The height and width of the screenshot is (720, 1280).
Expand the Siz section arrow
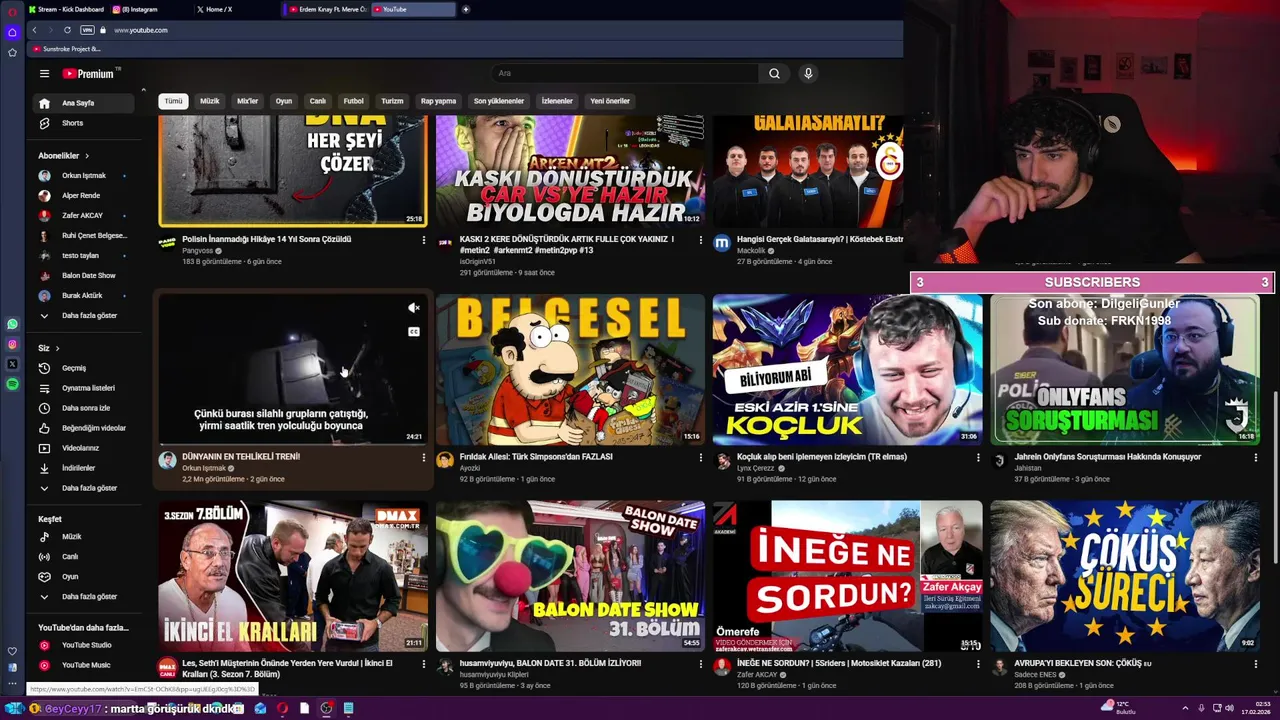[x=57, y=348]
